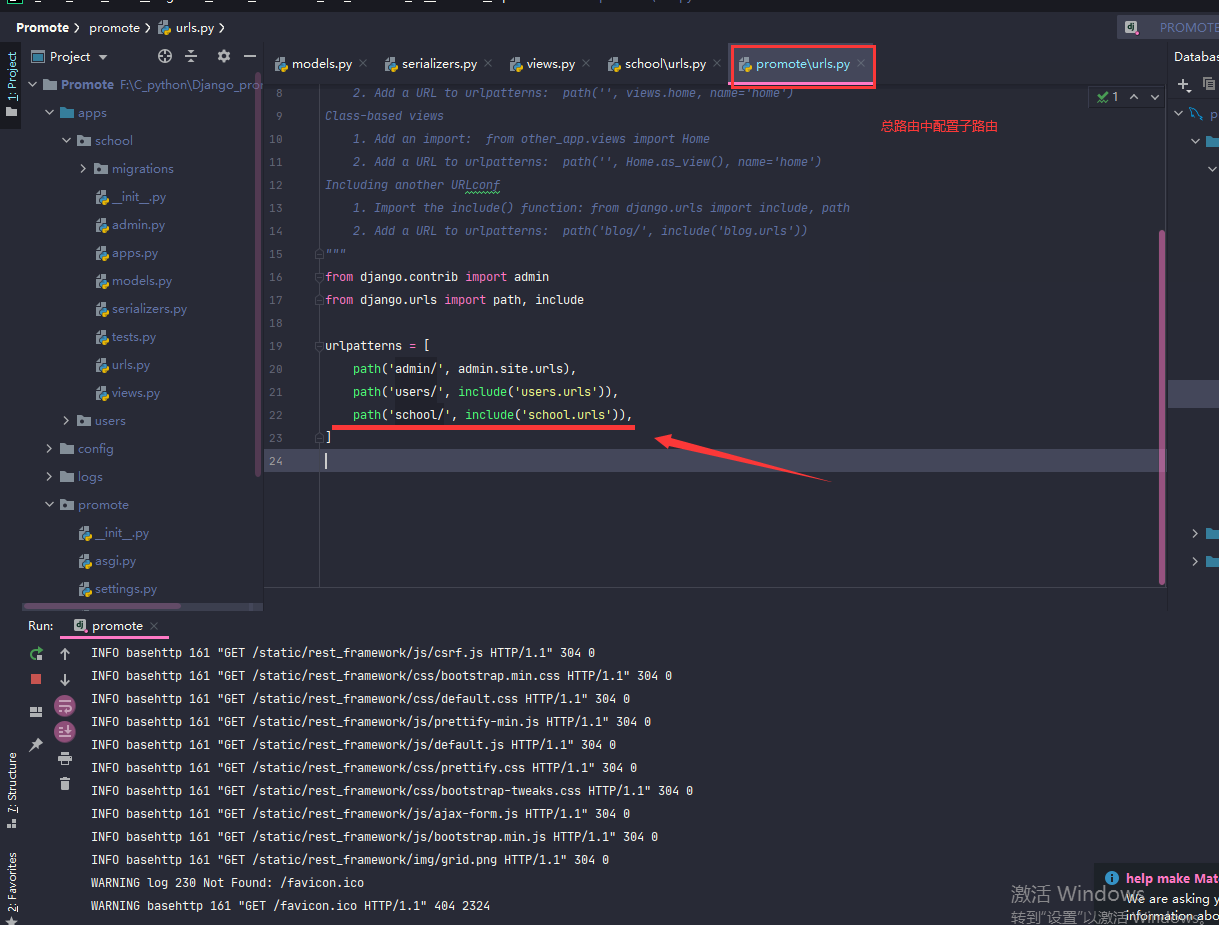Click the locate/select opened file target icon
Image resolution: width=1219 pixels, height=925 pixels.
tap(165, 57)
